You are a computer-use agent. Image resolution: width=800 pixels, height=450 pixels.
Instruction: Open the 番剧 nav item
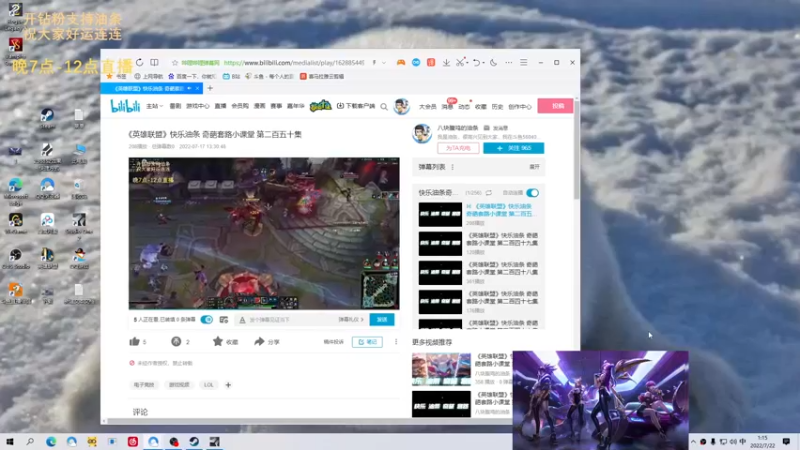point(175,106)
